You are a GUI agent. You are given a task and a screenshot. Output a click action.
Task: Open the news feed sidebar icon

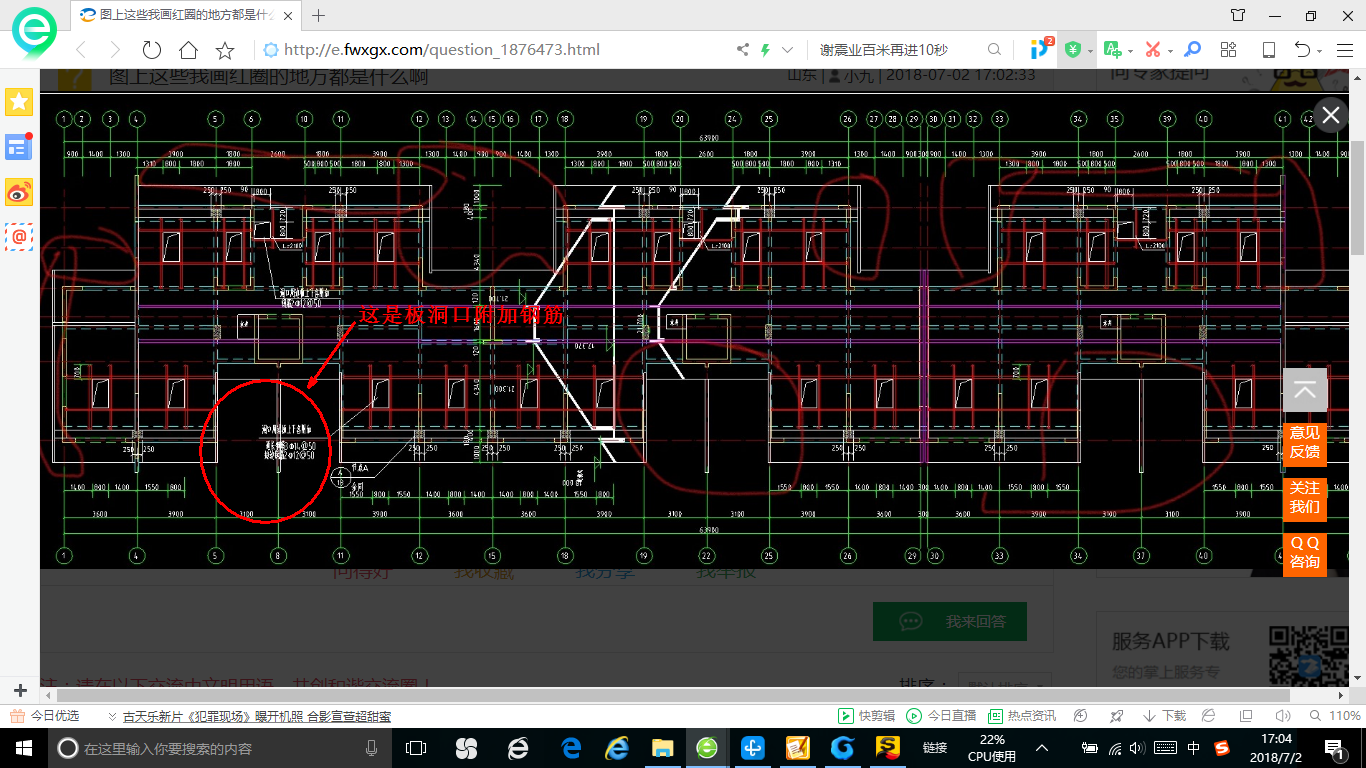pos(19,147)
